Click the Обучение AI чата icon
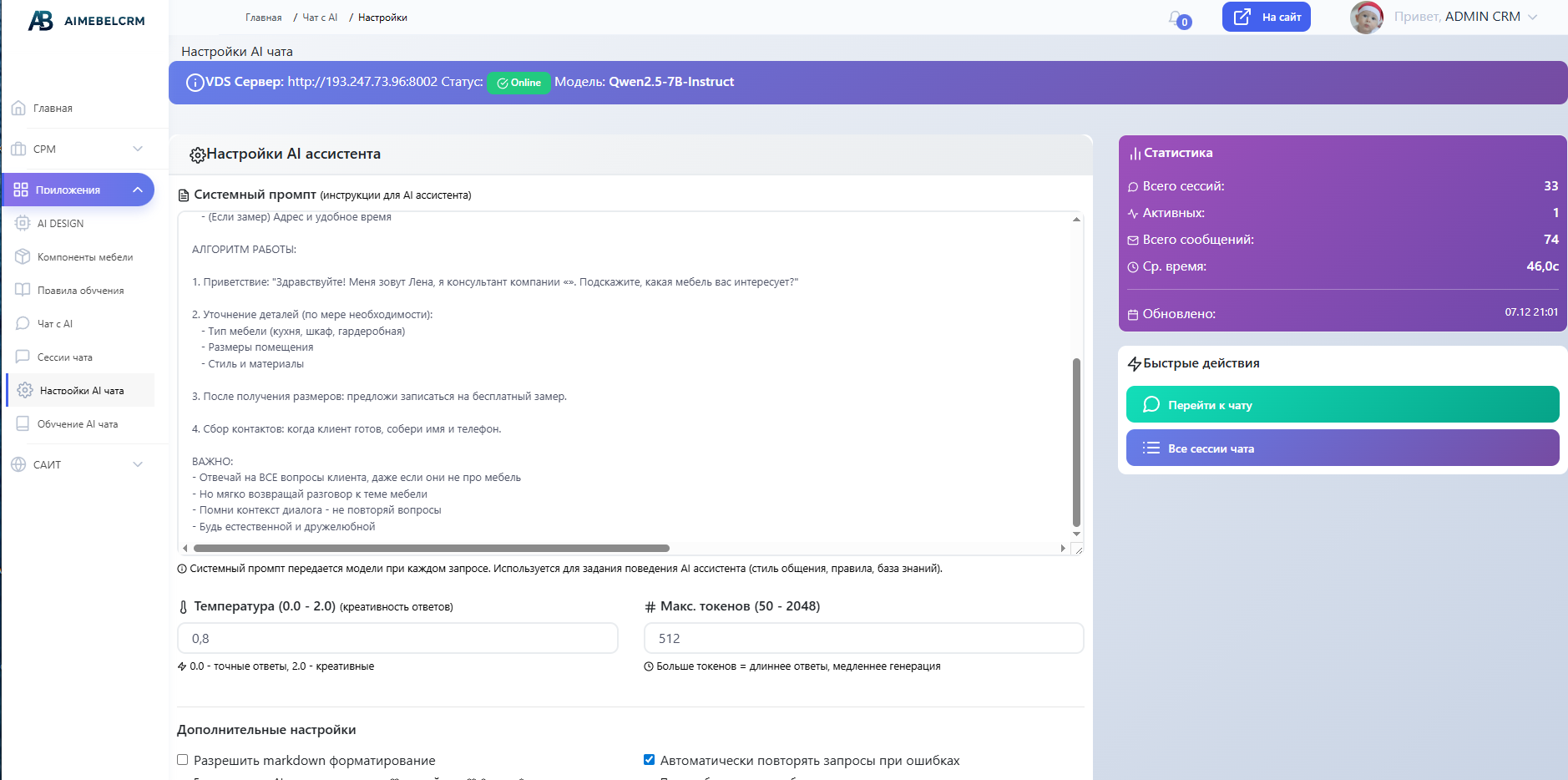The width and height of the screenshot is (1568, 780). 23,423
